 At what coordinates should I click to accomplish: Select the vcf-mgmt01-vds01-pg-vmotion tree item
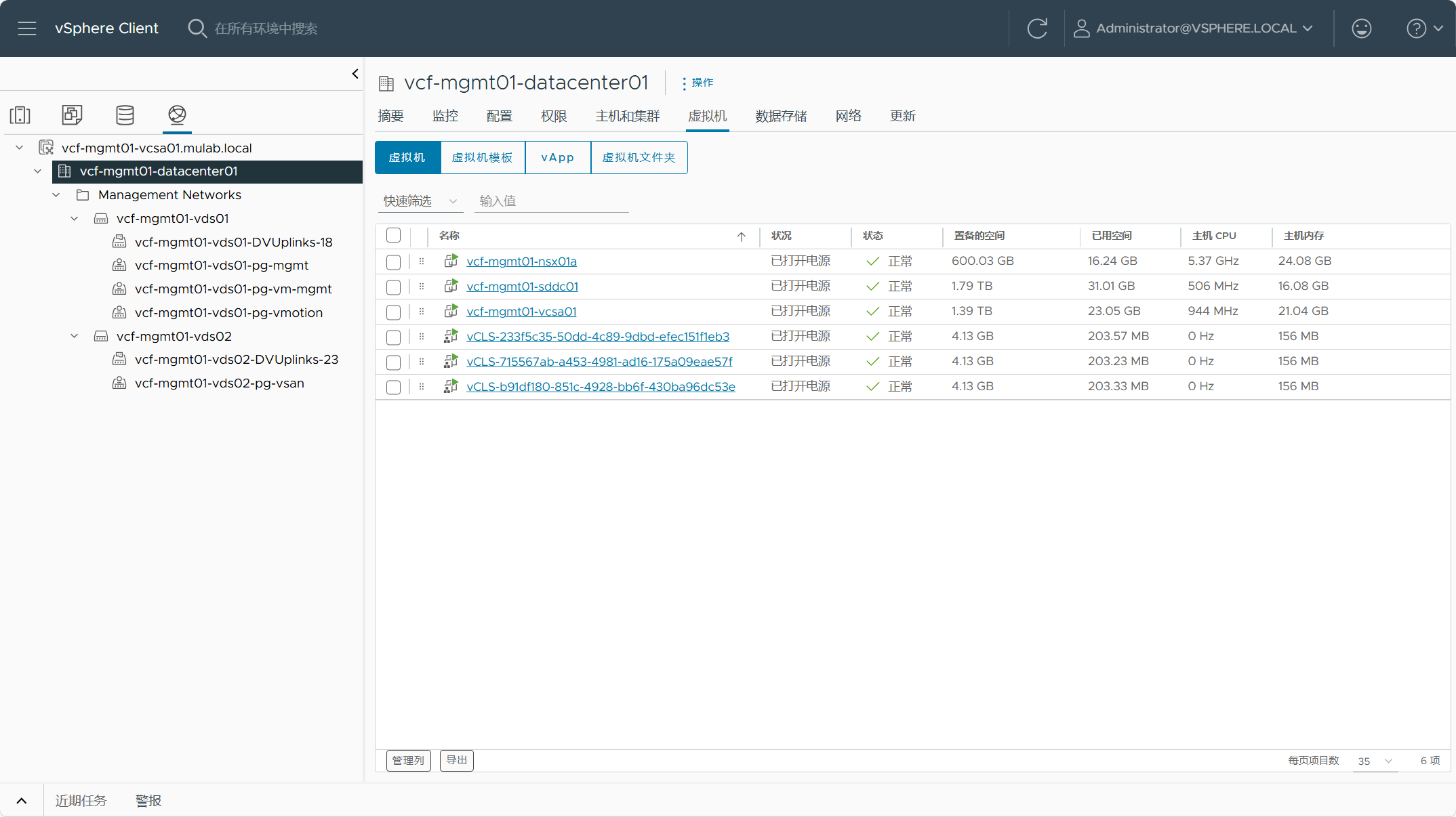228,313
